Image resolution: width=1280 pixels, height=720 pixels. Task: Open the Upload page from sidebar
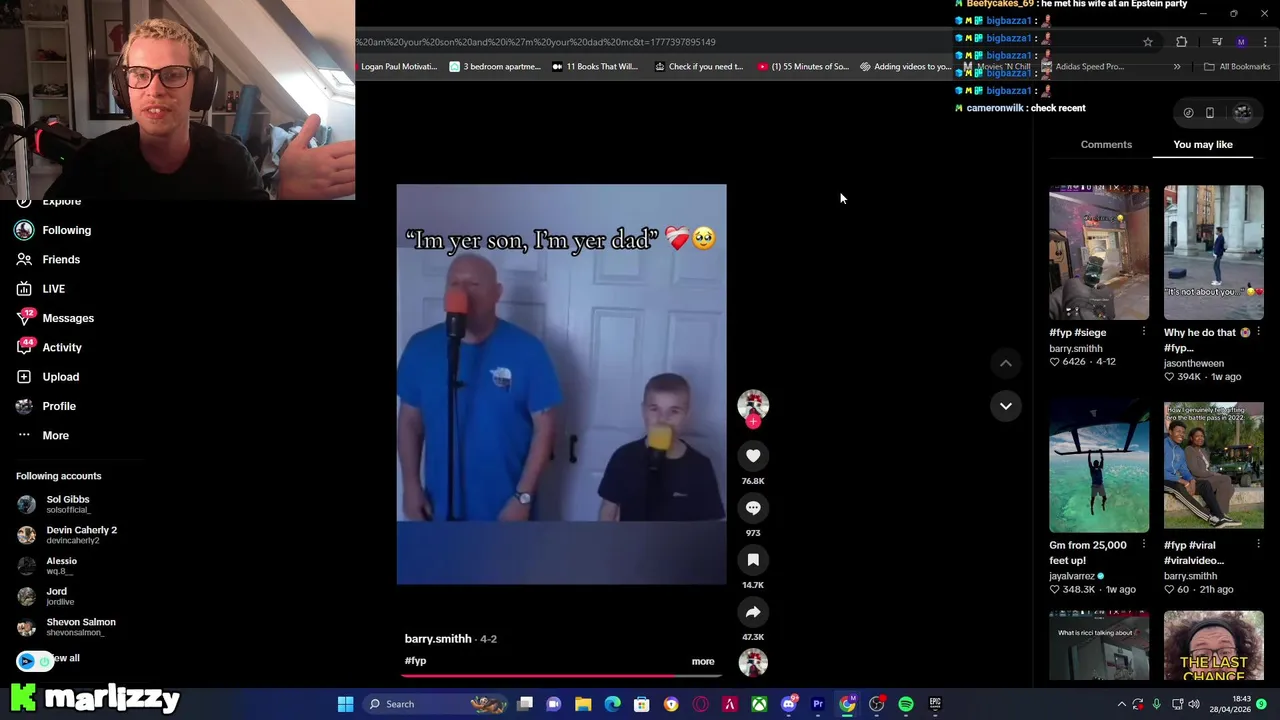click(x=47, y=377)
